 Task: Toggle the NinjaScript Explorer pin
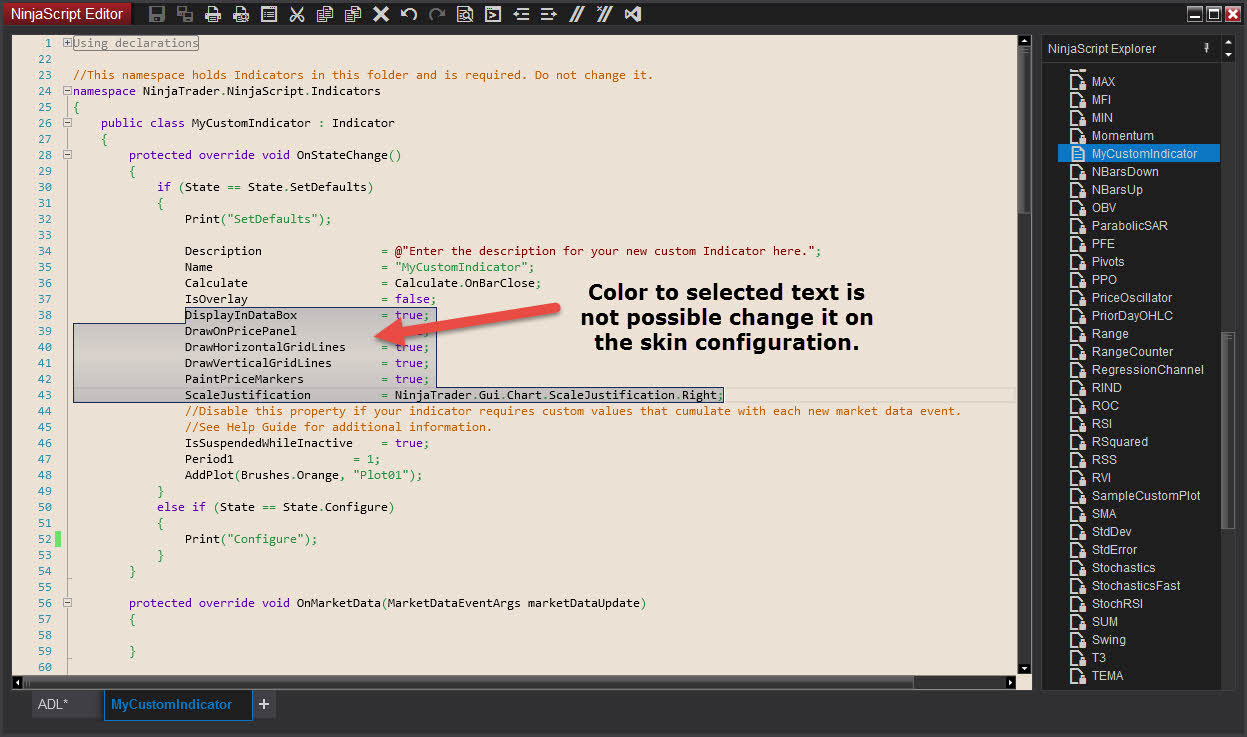point(1206,48)
